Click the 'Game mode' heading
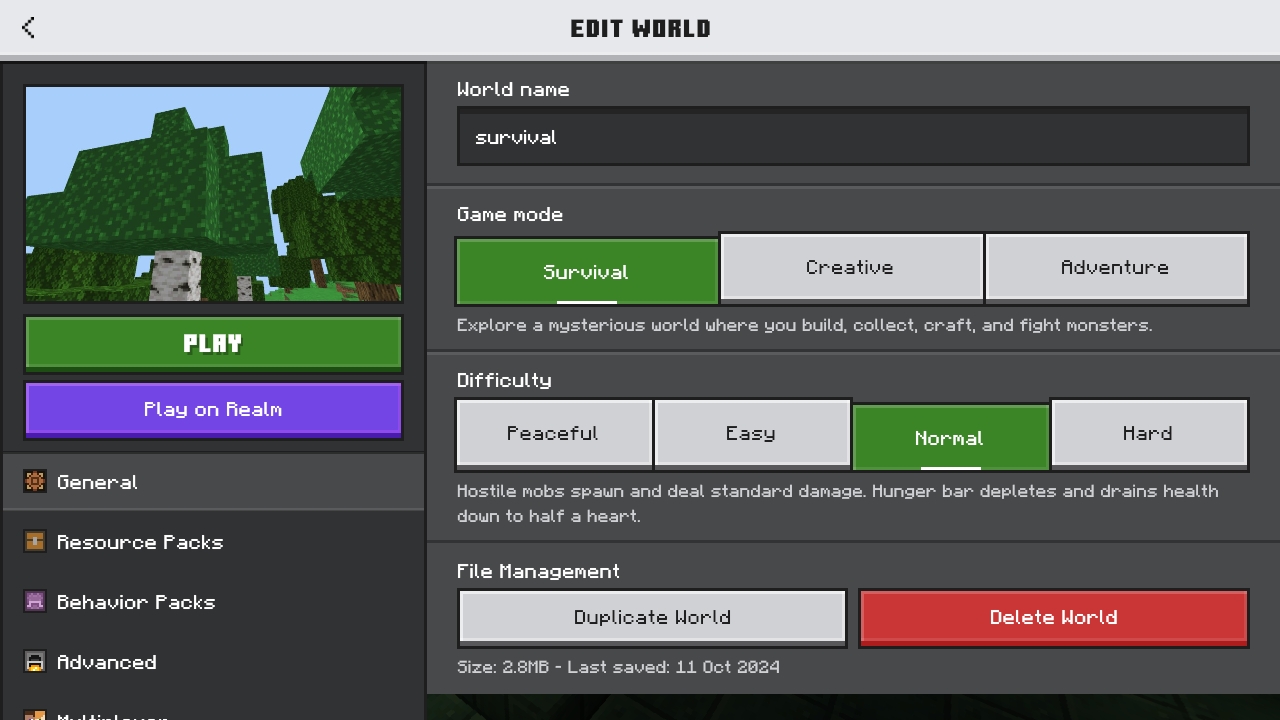1280x720 pixels. tap(510, 214)
